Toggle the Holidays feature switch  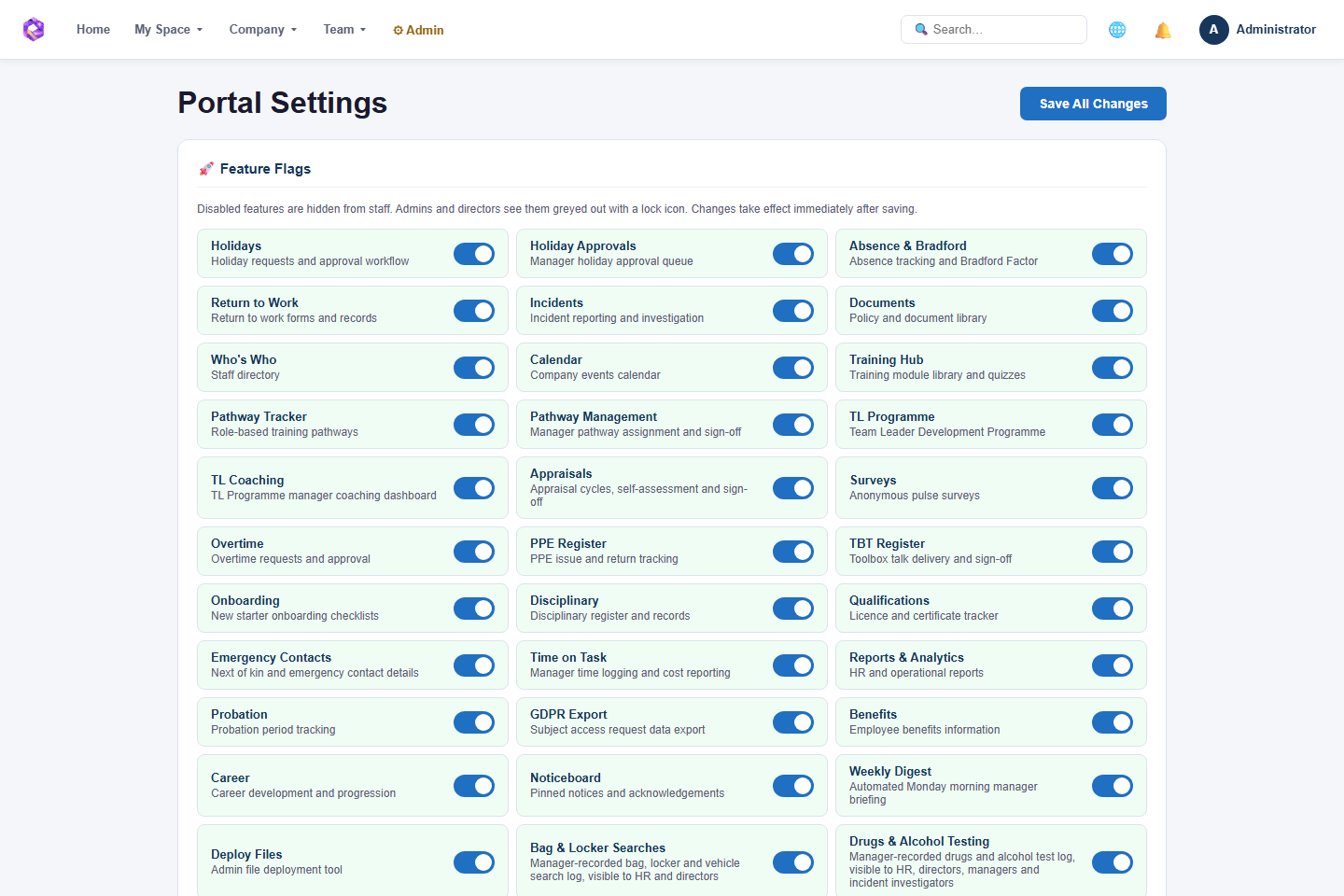(x=474, y=254)
